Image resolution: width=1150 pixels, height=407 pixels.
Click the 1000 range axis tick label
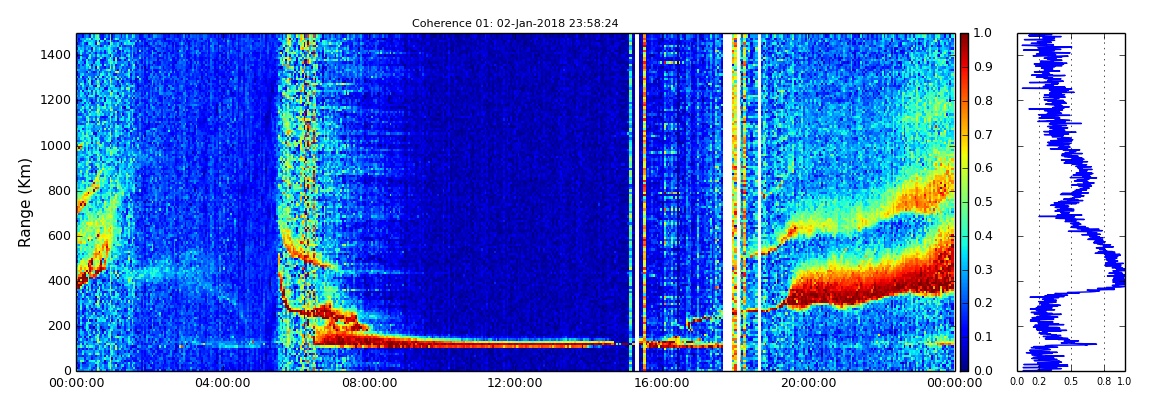pyautogui.click(x=58, y=145)
